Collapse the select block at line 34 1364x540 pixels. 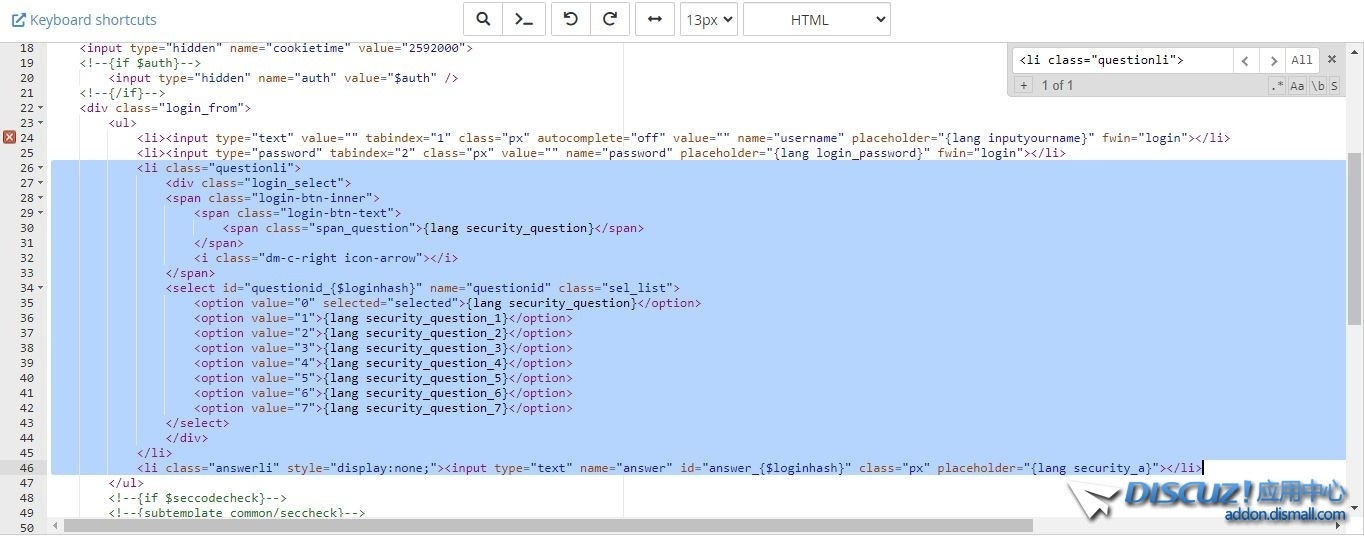(40, 288)
